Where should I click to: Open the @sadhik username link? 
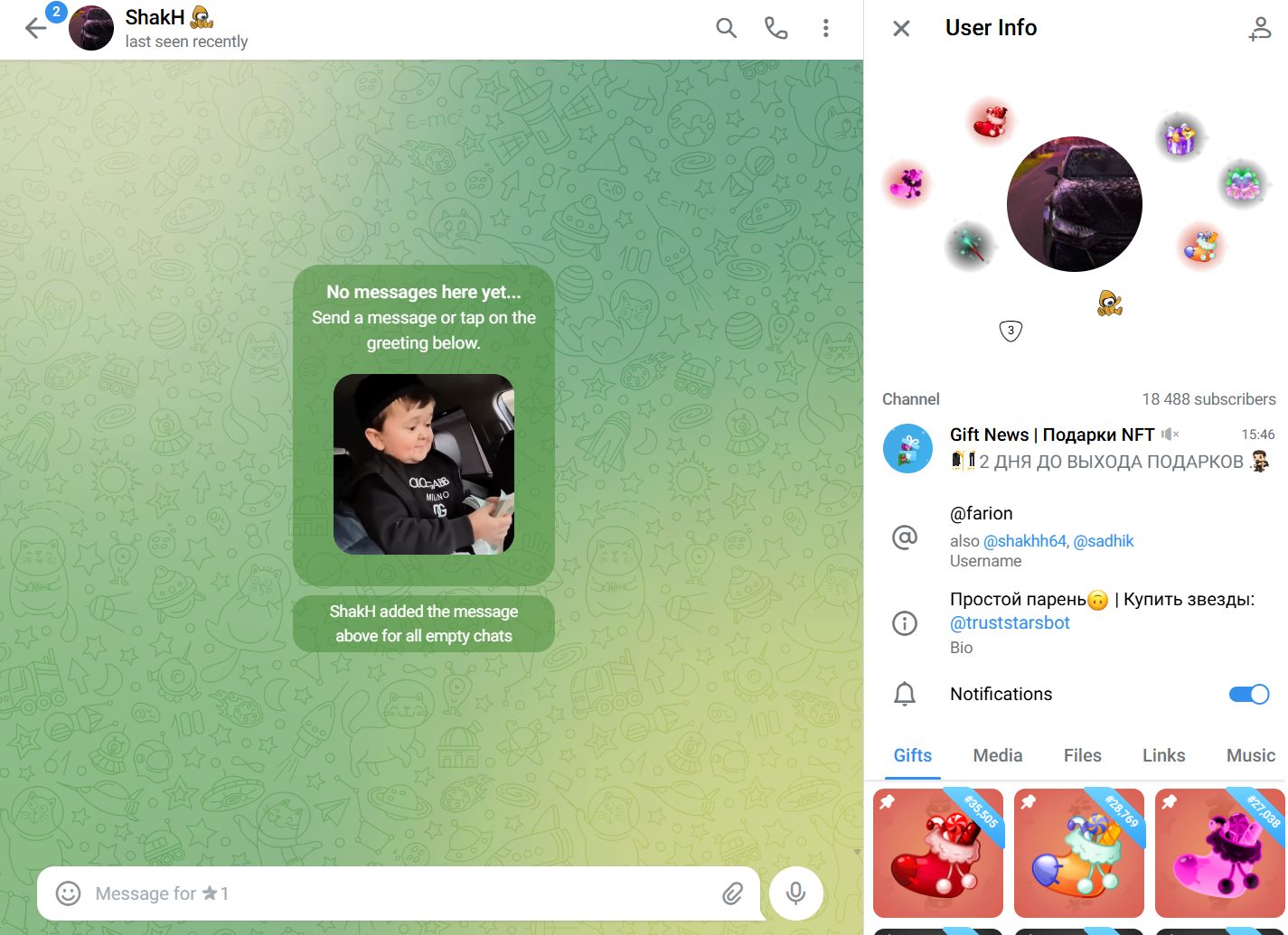pos(1104,541)
